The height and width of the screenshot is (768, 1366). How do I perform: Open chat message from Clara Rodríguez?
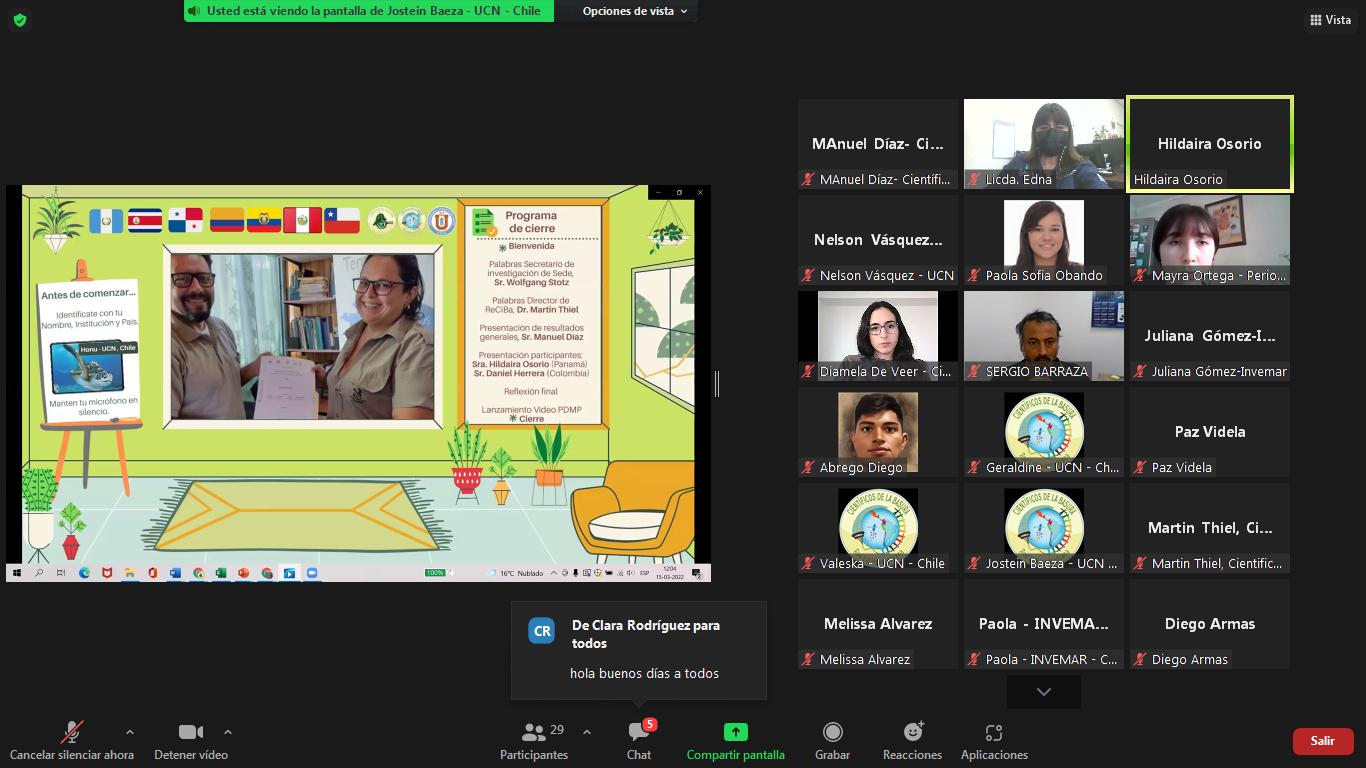click(639, 650)
